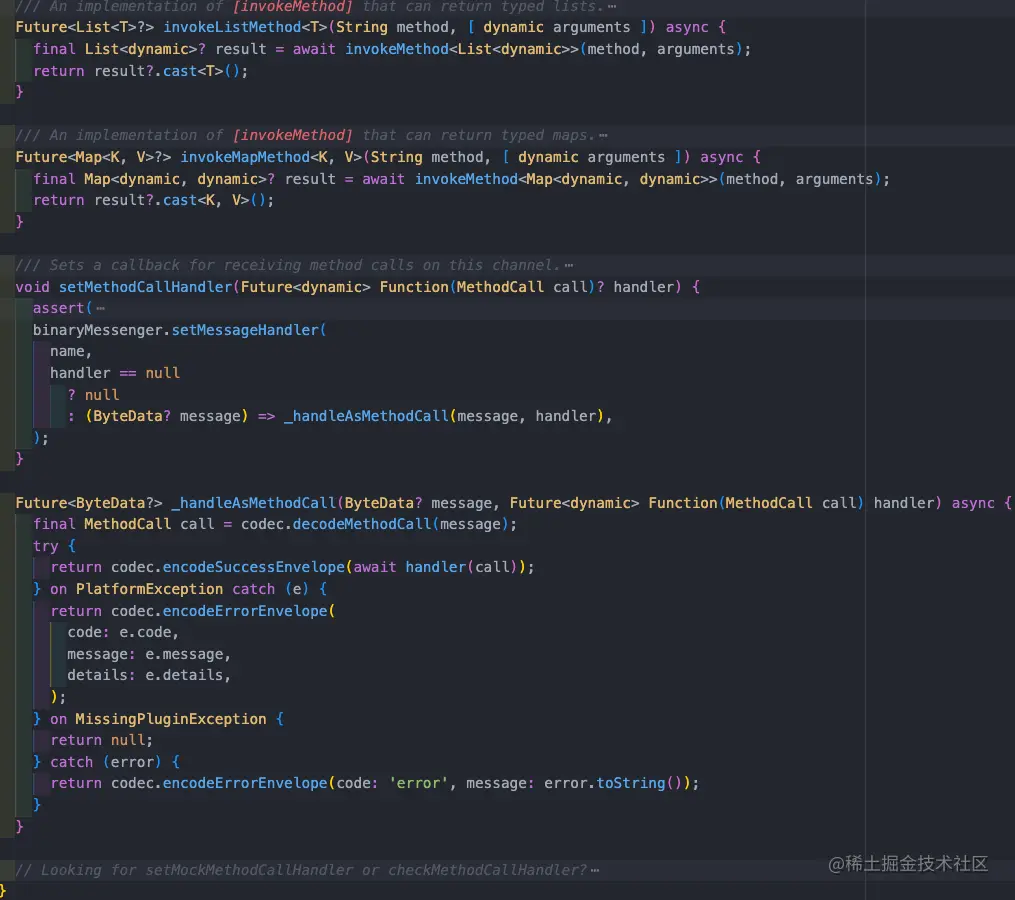This screenshot has height=900, width=1015.
Task: Click result?.cast<T>() expression
Action: [x=167, y=71]
